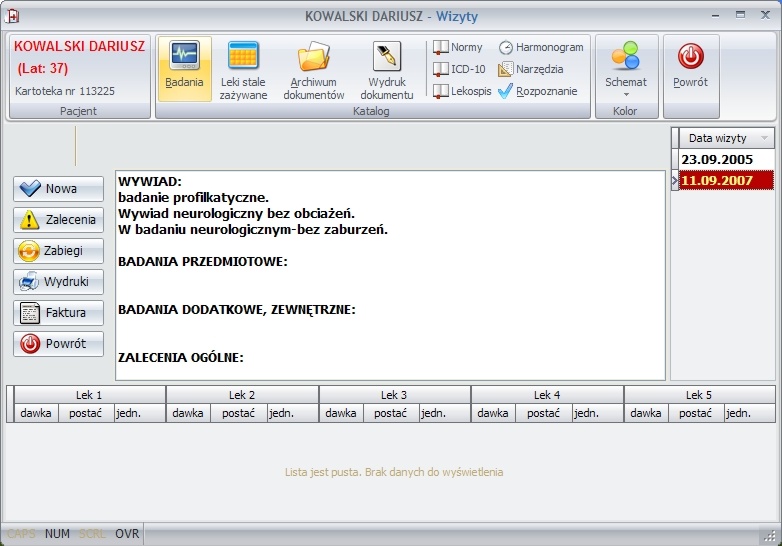This screenshot has height=546, width=782.
Task: Open the Lekospis drug list
Action: click(462, 91)
